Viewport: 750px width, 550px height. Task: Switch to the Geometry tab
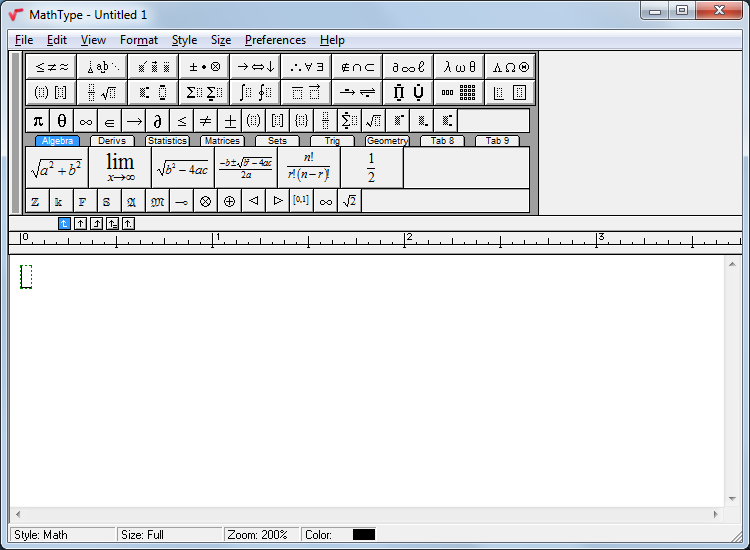386,141
